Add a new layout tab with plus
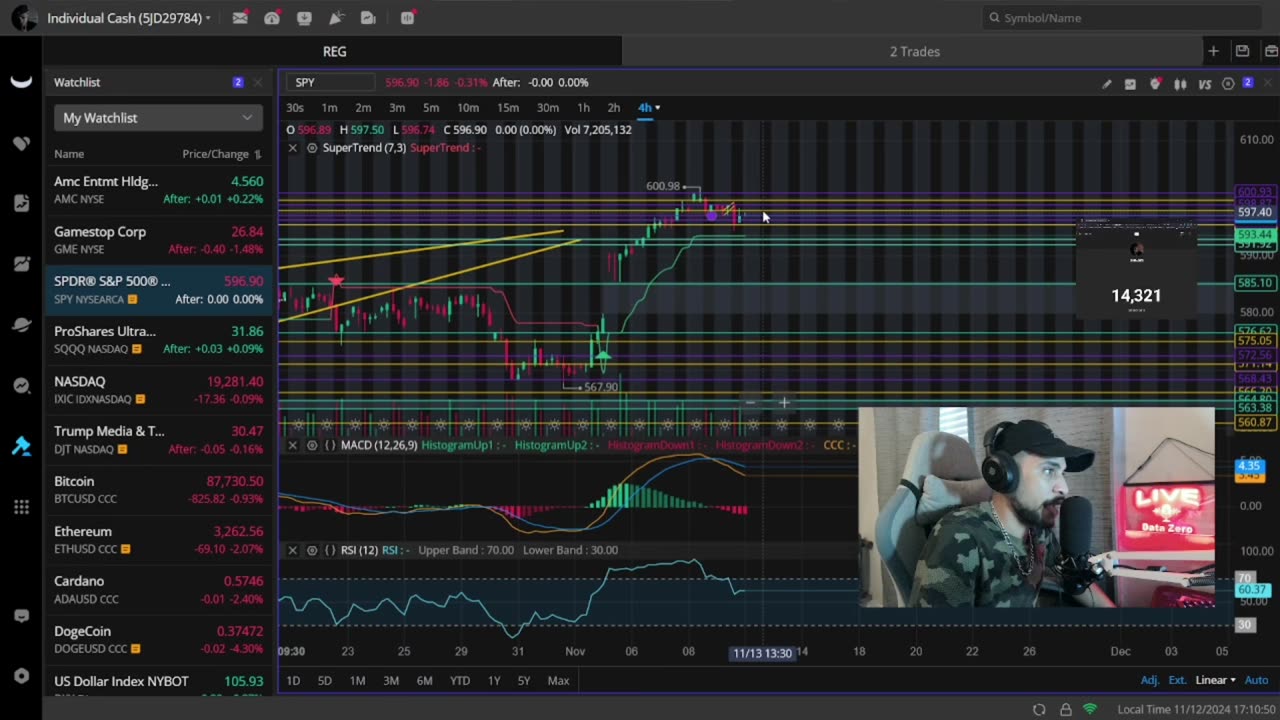This screenshot has width=1280, height=720. pyautogui.click(x=1213, y=51)
